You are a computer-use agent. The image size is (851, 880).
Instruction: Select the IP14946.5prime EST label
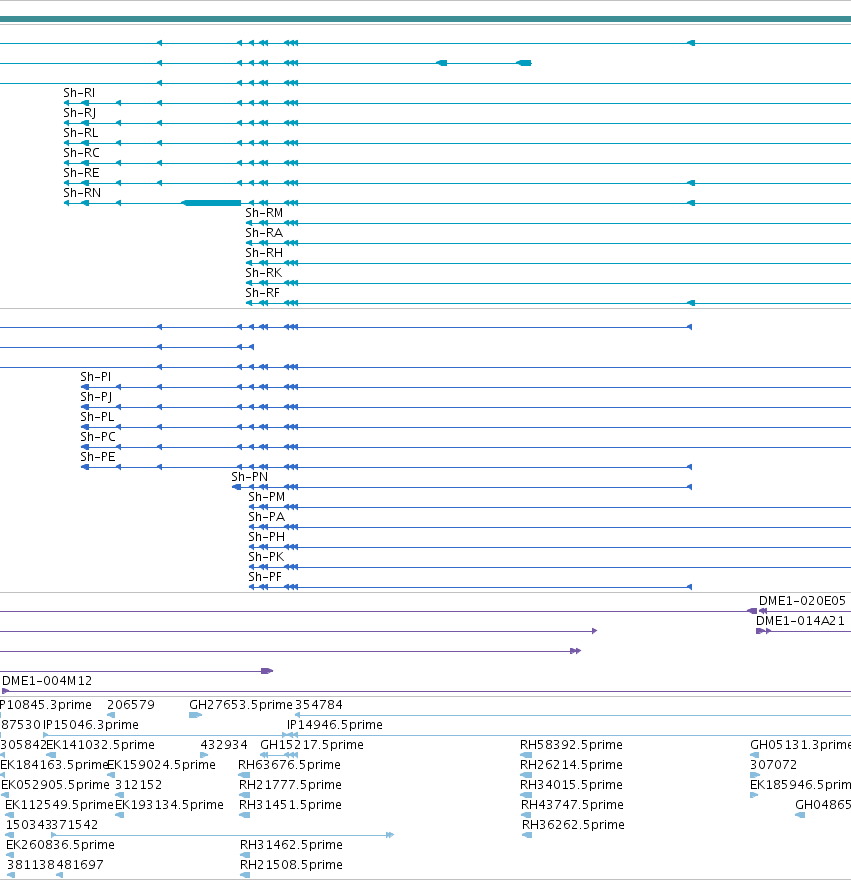point(335,725)
